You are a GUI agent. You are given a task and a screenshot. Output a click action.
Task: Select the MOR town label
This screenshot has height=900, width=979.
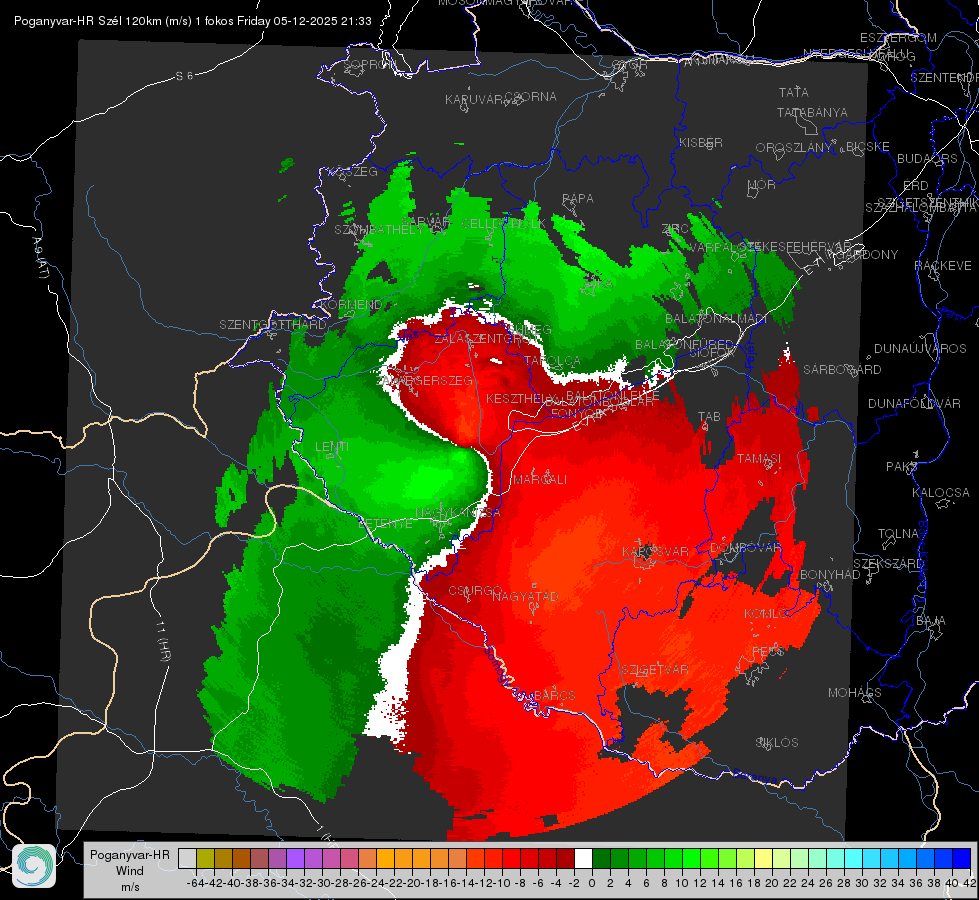tap(762, 185)
